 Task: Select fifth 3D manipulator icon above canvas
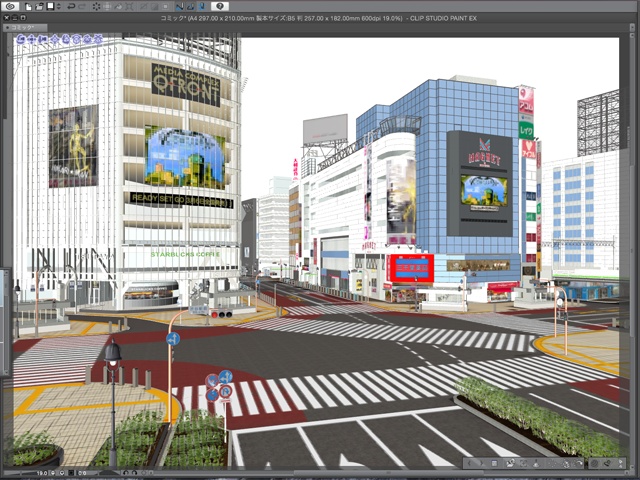65,39
